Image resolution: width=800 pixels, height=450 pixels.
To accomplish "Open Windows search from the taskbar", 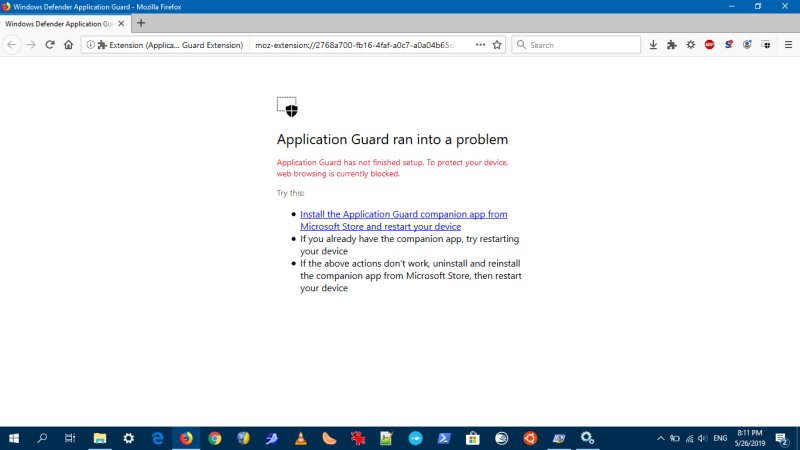I will (x=42, y=438).
